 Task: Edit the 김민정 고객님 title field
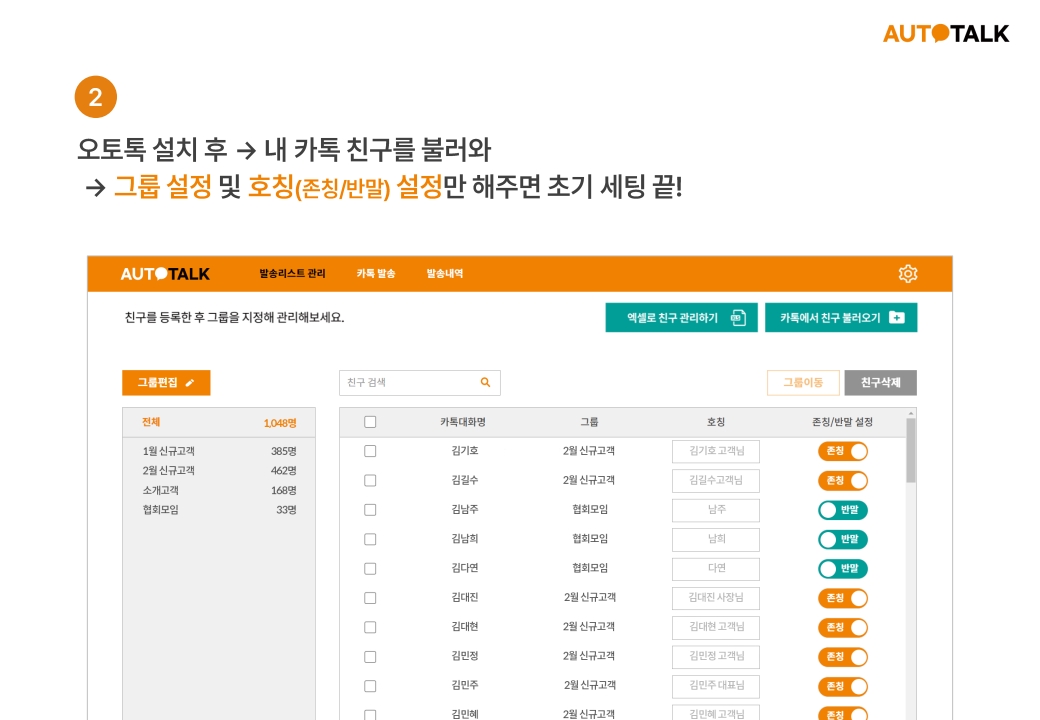pyautogui.click(x=716, y=656)
